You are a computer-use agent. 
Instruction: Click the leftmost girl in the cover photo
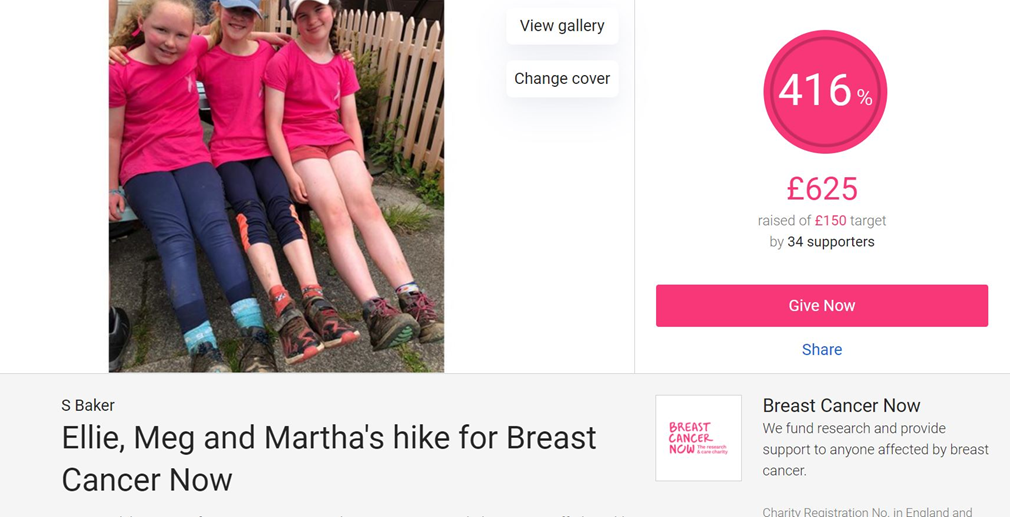[x=160, y=110]
